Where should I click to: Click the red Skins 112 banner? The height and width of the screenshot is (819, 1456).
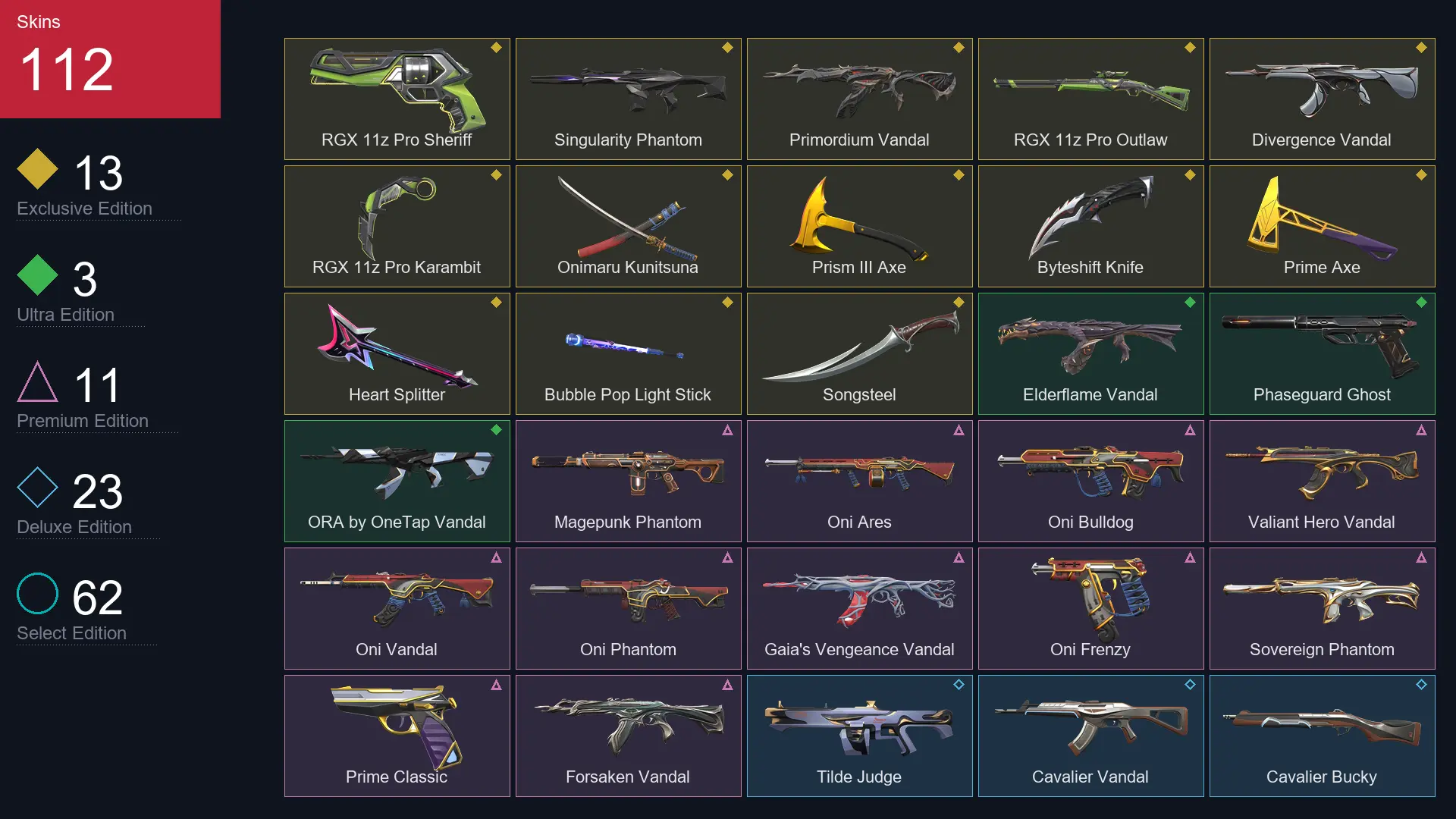point(110,59)
